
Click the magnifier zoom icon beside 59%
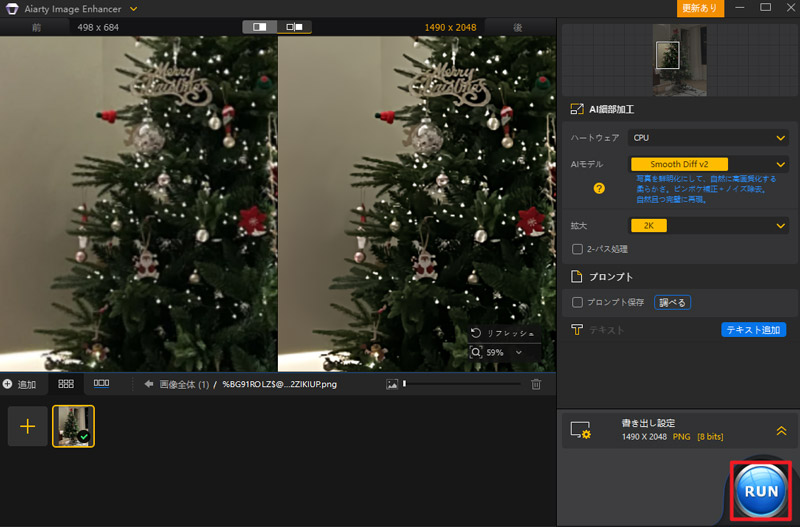476,352
